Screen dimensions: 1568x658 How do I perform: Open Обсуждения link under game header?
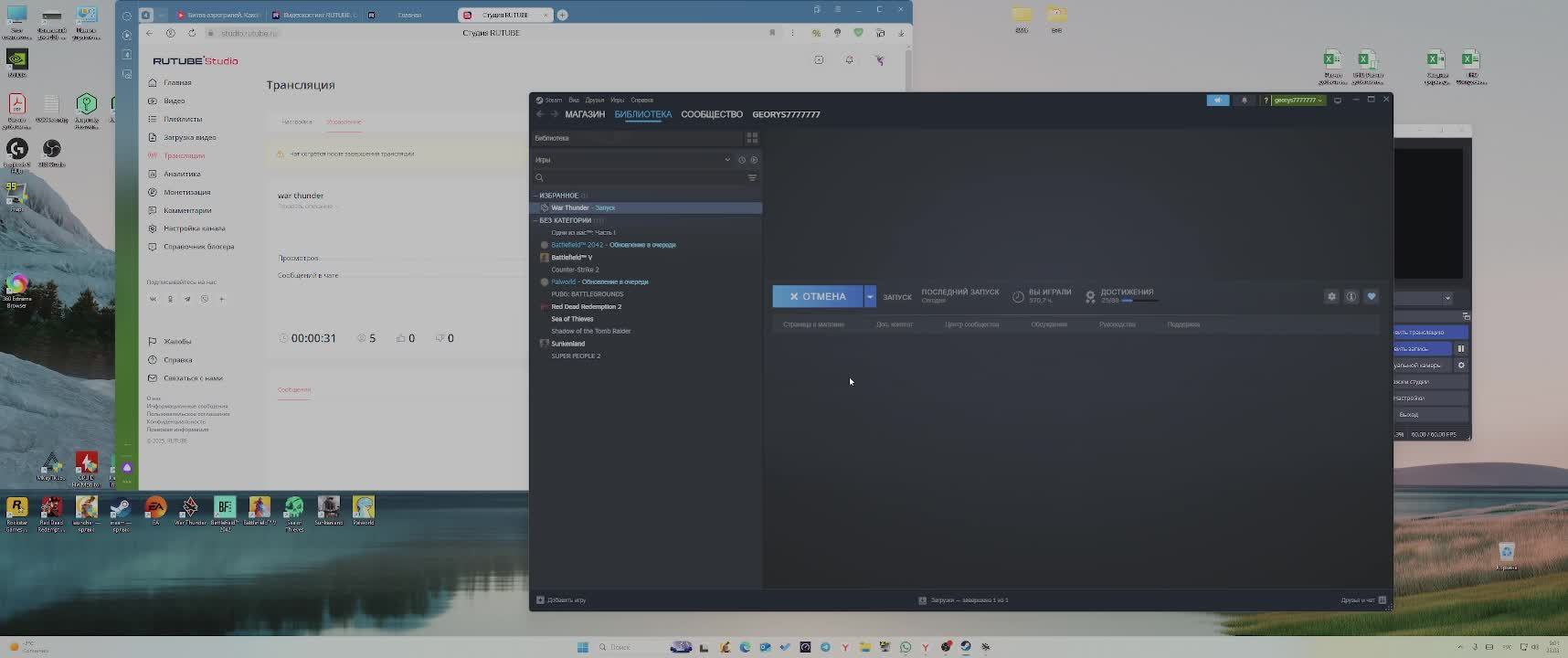click(x=1049, y=324)
